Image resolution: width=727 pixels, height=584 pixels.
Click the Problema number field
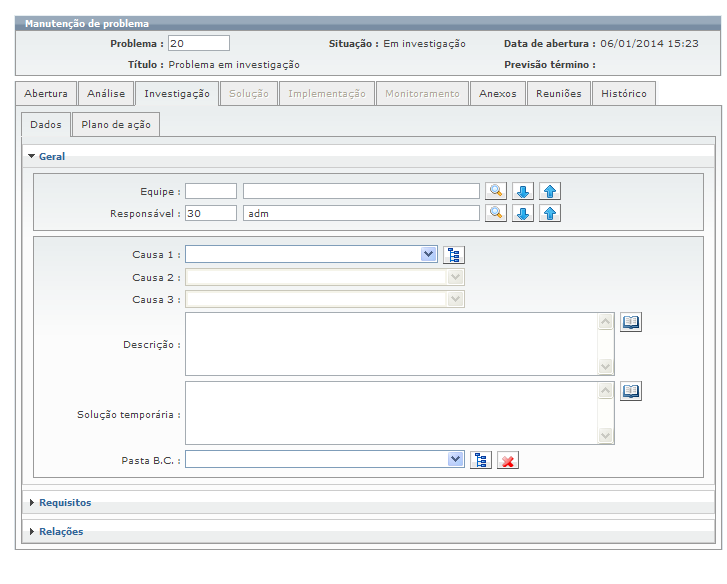point(198,43)
